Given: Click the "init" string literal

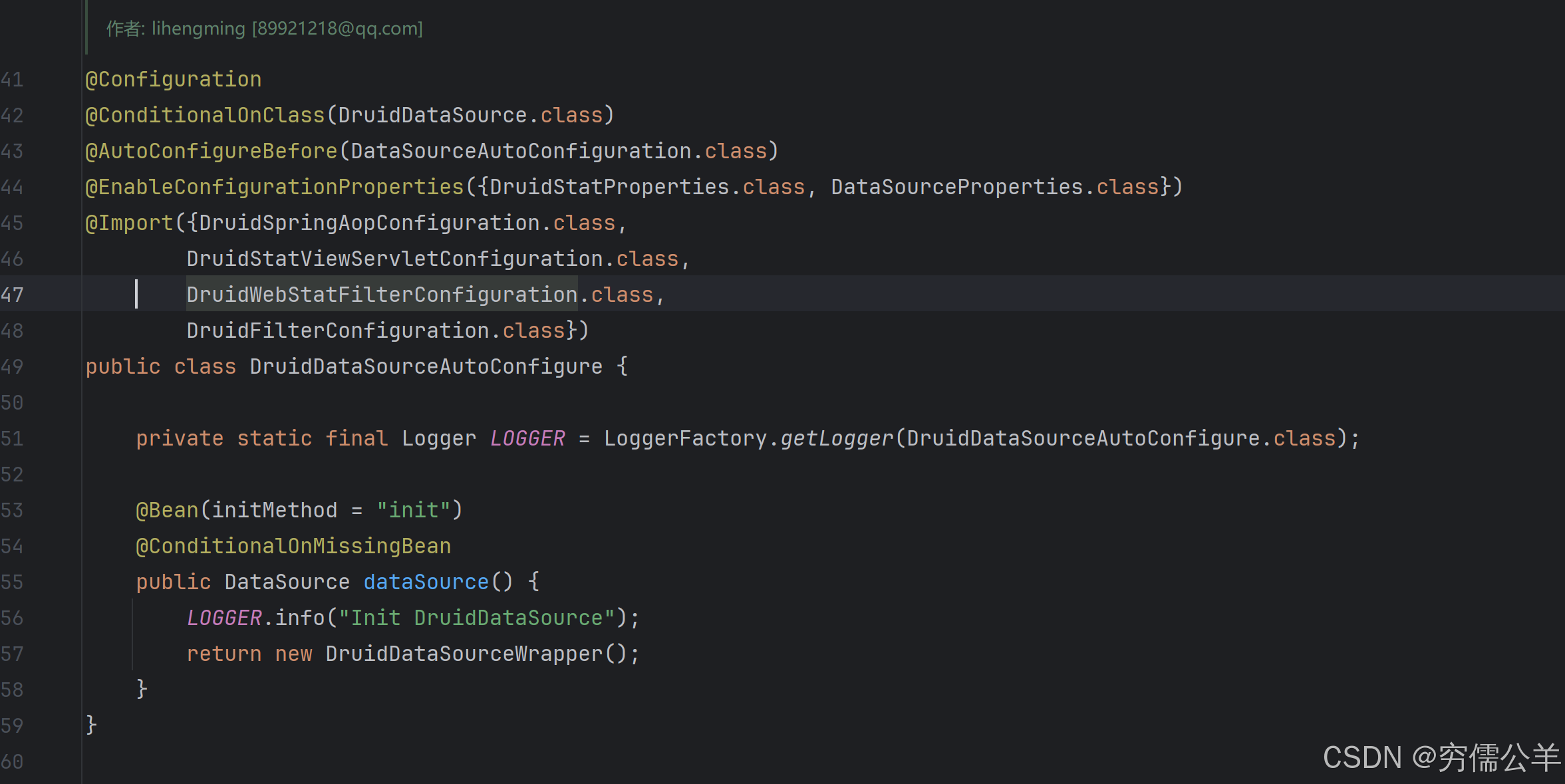Looking at the screenshot, I should point(414,511).
